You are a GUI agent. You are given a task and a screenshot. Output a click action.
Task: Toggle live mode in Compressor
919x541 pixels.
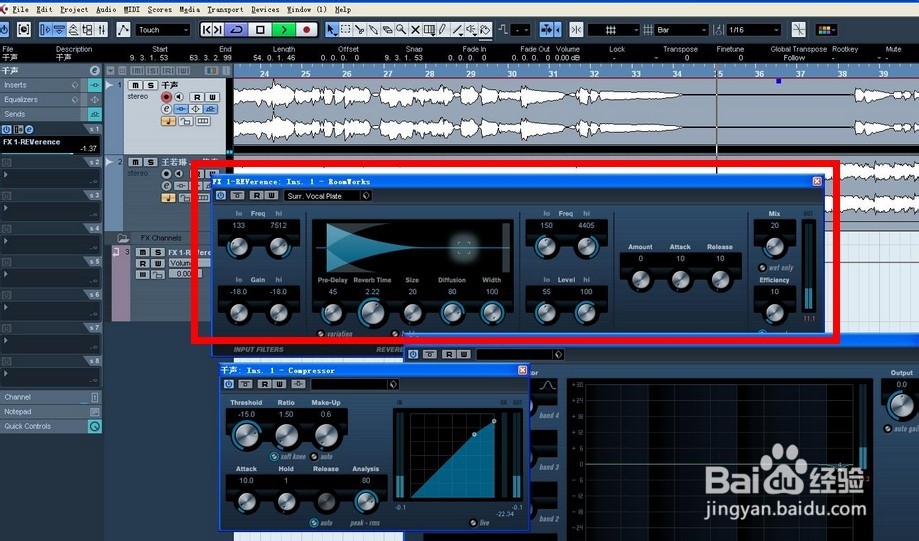pyautogui.click(x=472, y=522)
